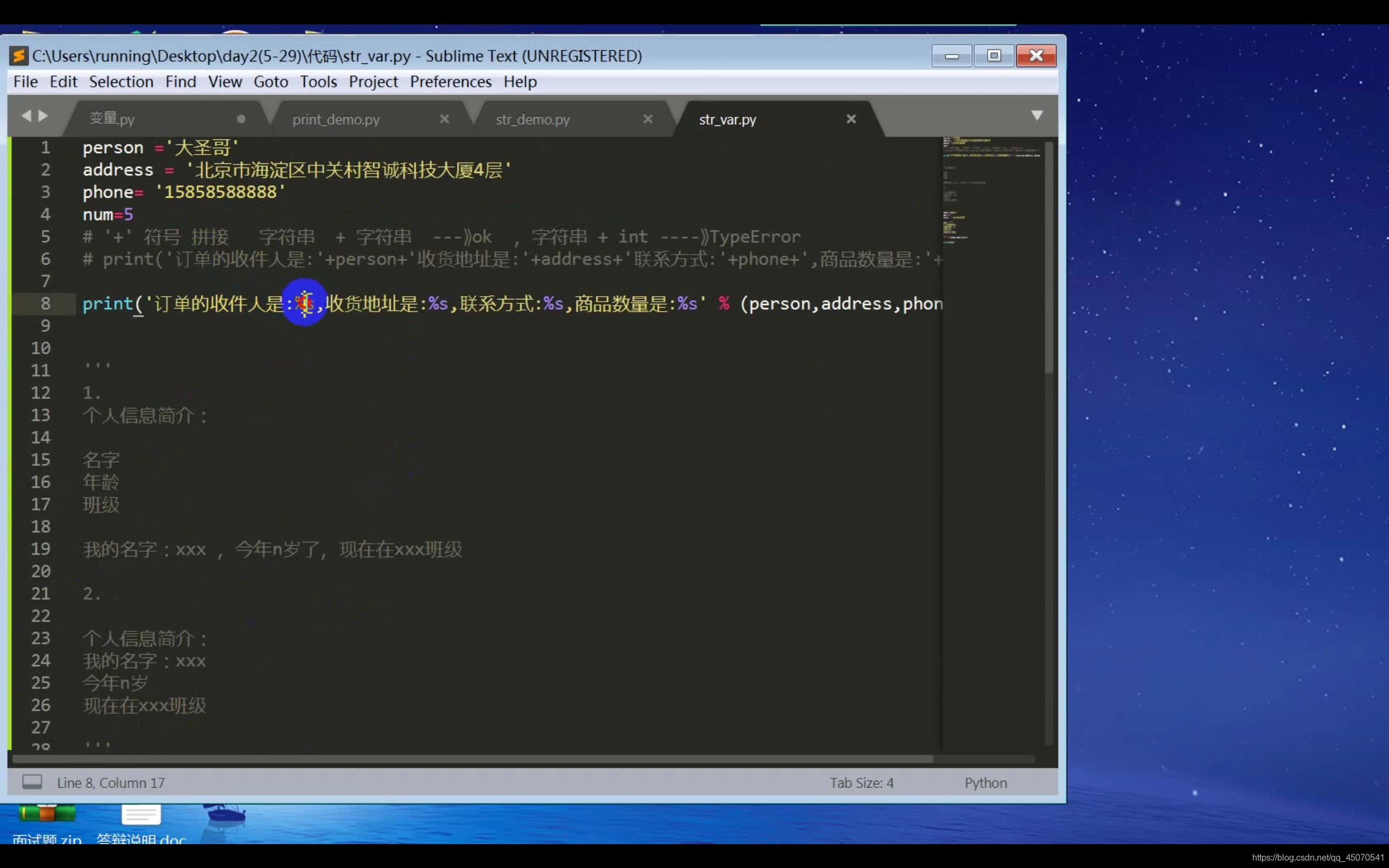
Task: Close the str_var.py tab
Action: [851, 119]
